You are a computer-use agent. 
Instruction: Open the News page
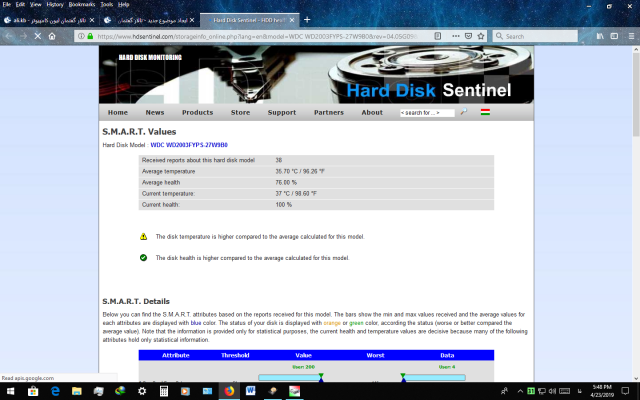pos(155,112)
